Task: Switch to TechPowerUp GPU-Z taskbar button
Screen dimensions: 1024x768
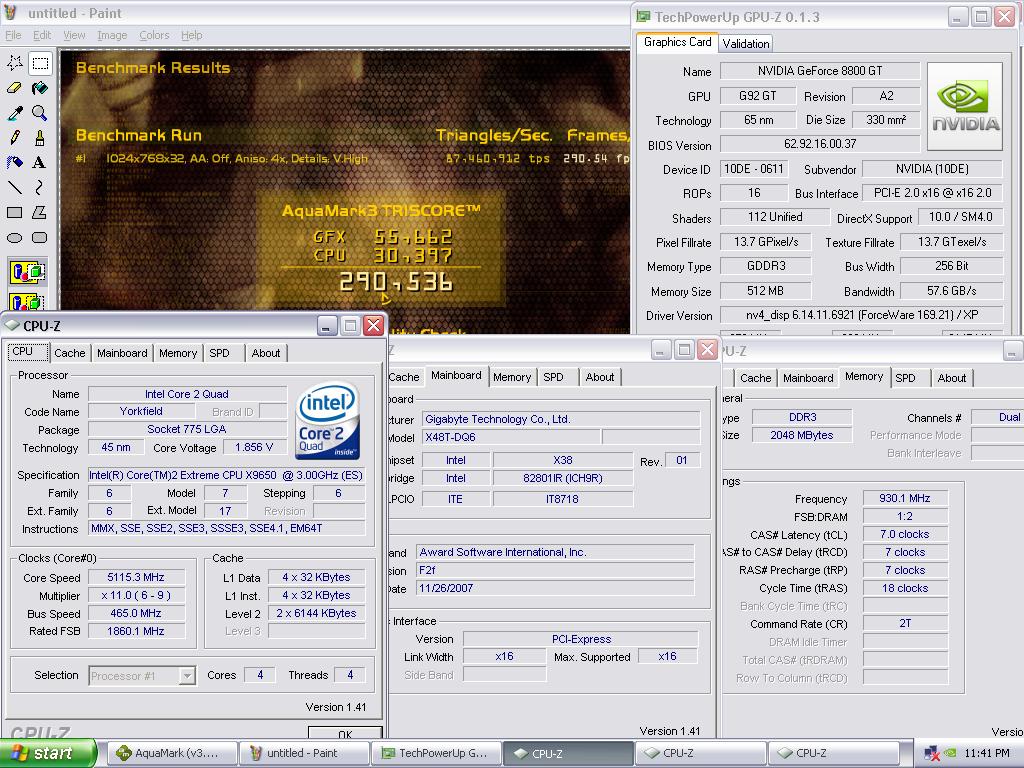Action: tap(436, 753)
